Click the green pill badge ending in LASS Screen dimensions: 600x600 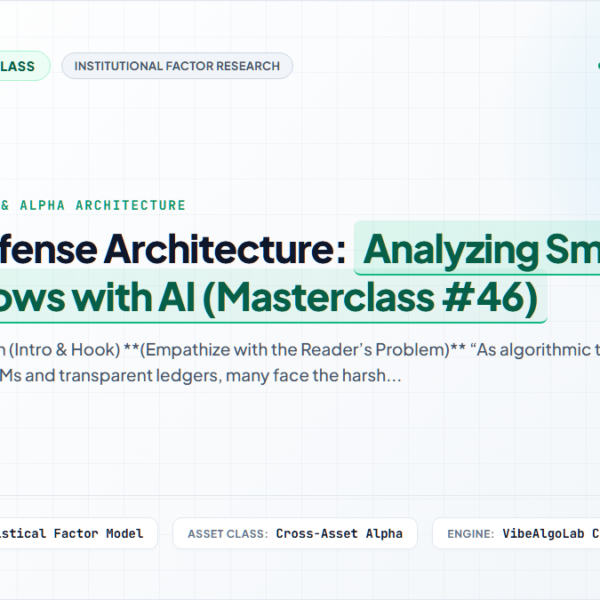24,66
